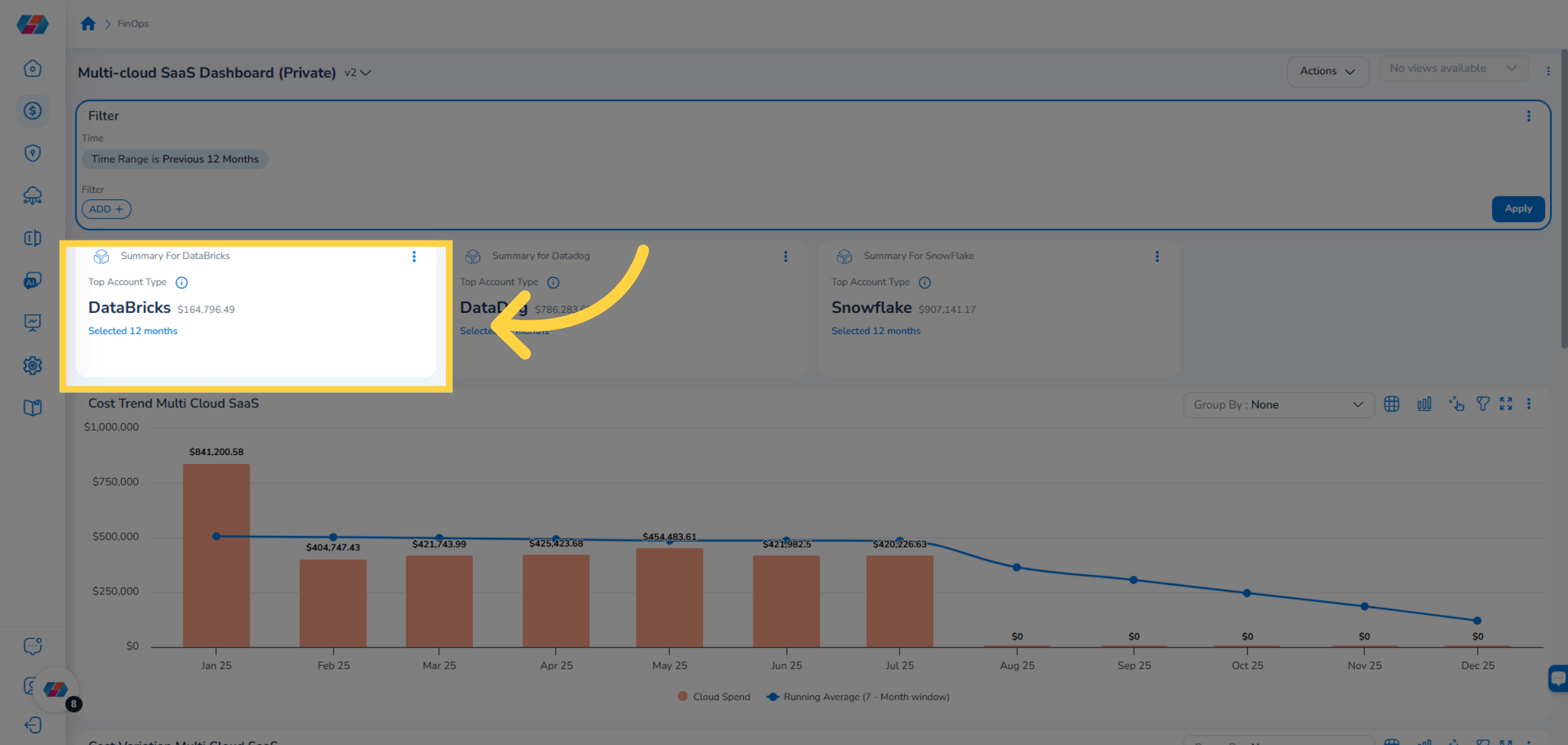Open the Actions menu
Viewport: 1568px width, 745px height.
pos(1327,71)
